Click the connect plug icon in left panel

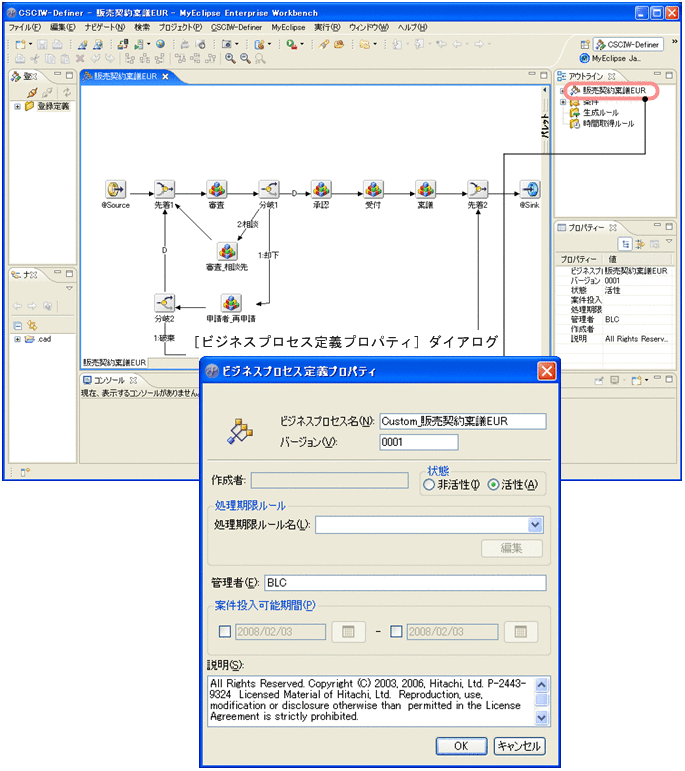tap(32, 92)
